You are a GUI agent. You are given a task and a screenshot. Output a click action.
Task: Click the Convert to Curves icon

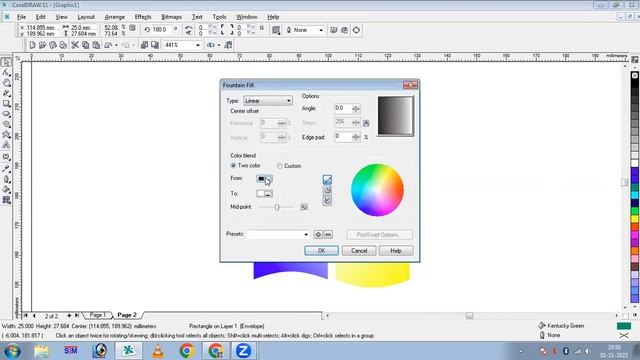(x=356, y=30)
